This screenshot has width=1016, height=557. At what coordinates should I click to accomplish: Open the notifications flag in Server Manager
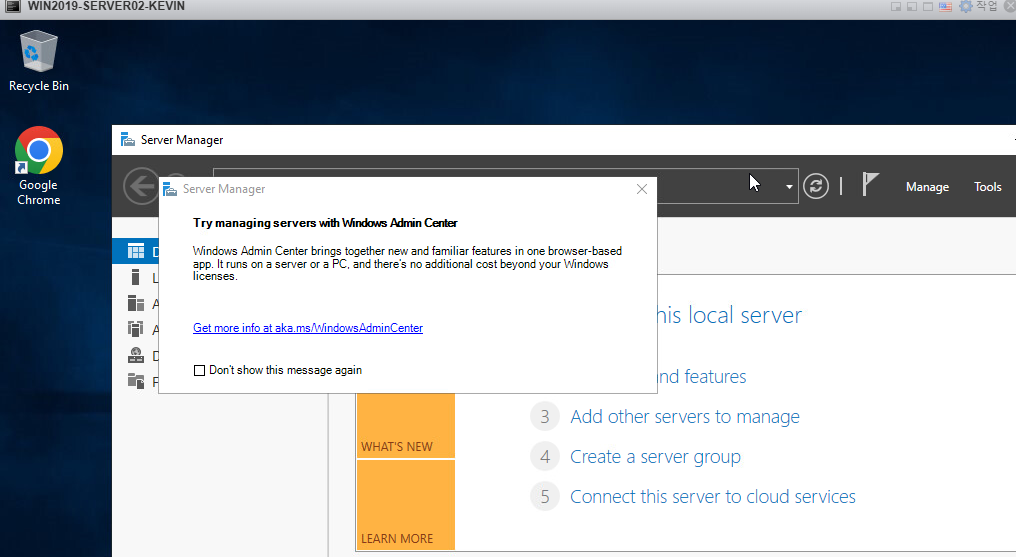click(x=870, y=184)
